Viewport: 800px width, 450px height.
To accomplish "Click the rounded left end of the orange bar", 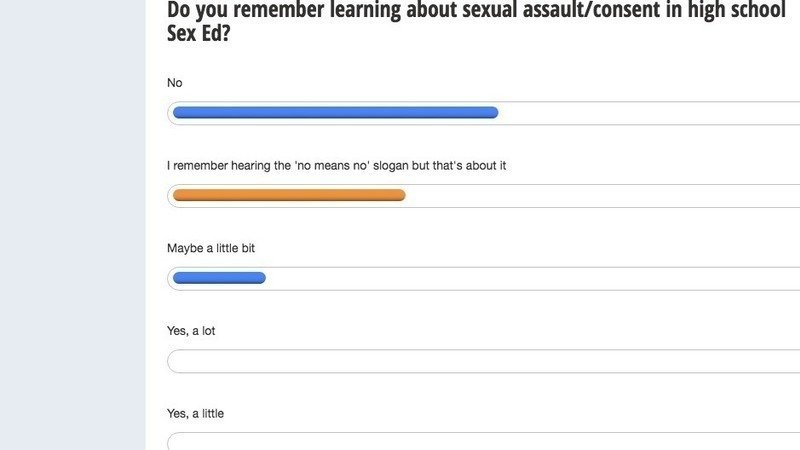I will coord(177,195).
